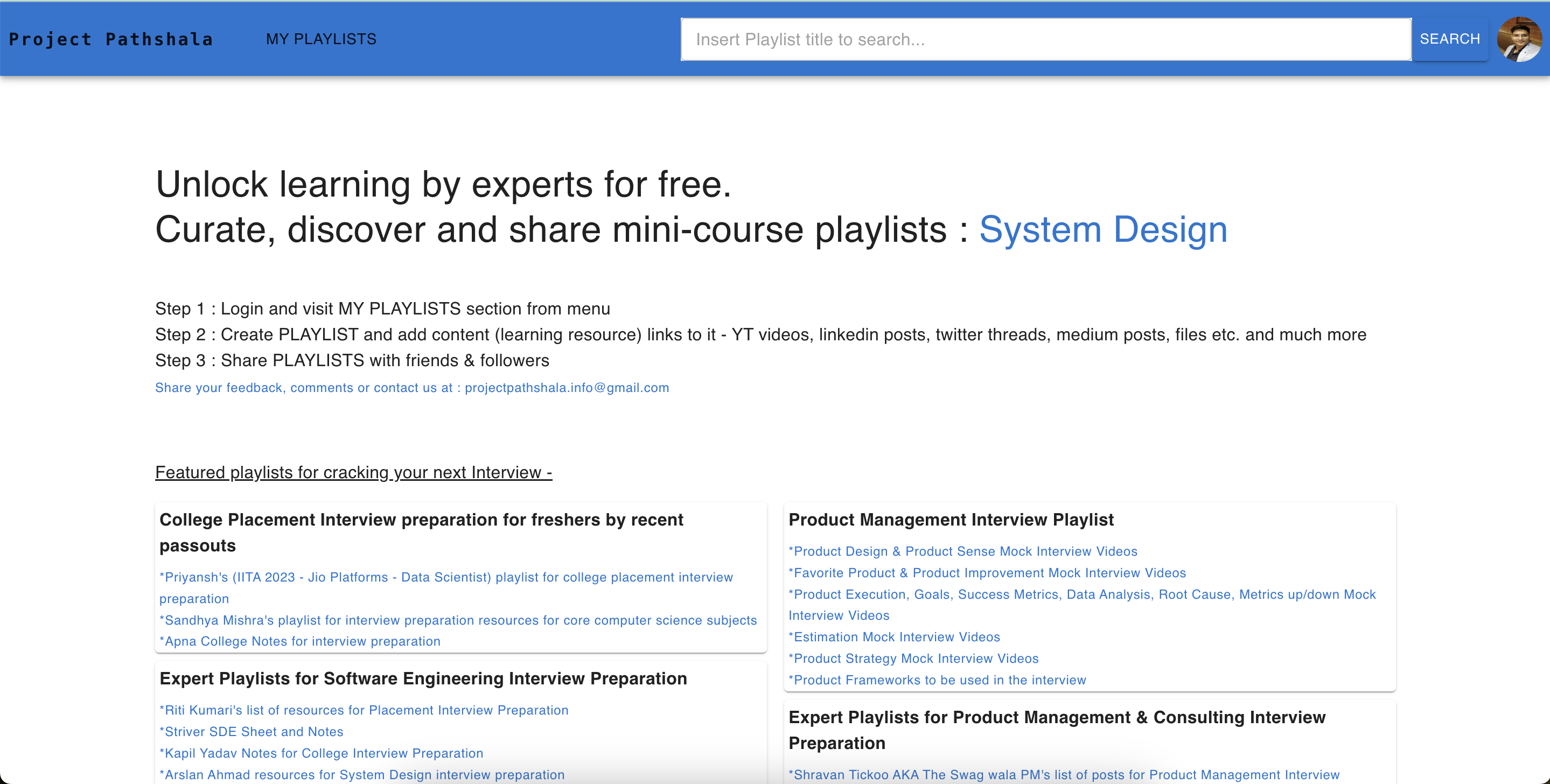Open Striver SDE Sheet and Notes

252,732
